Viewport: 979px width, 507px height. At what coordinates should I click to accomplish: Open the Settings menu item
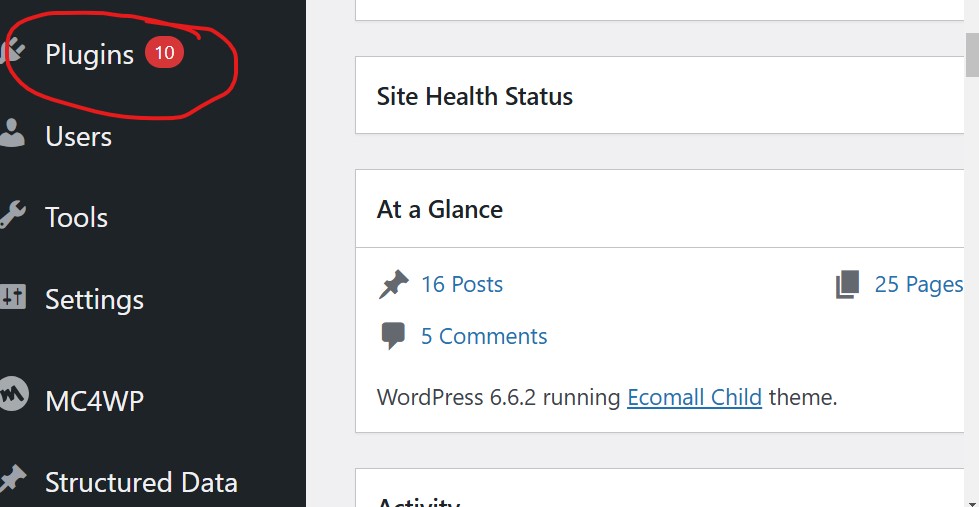[x=94, y=300]
